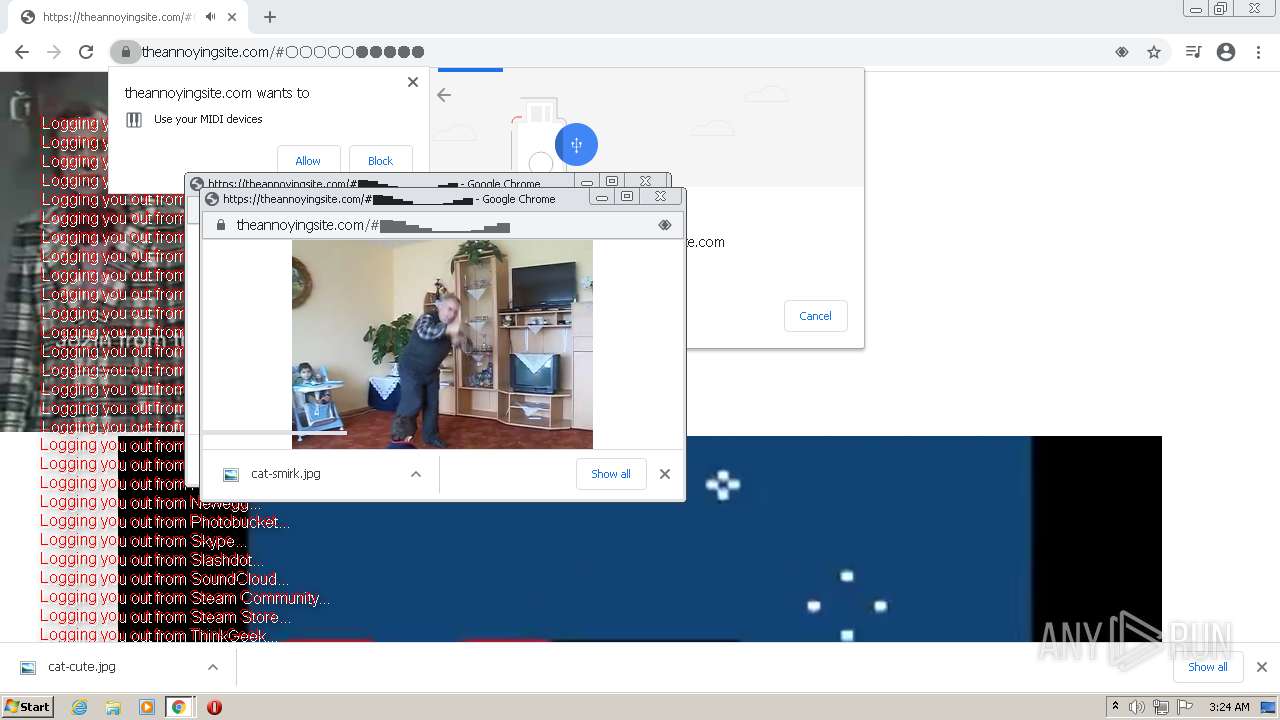Click 'Logging you out from Slashdot...' text

click(x=152, y=560)
